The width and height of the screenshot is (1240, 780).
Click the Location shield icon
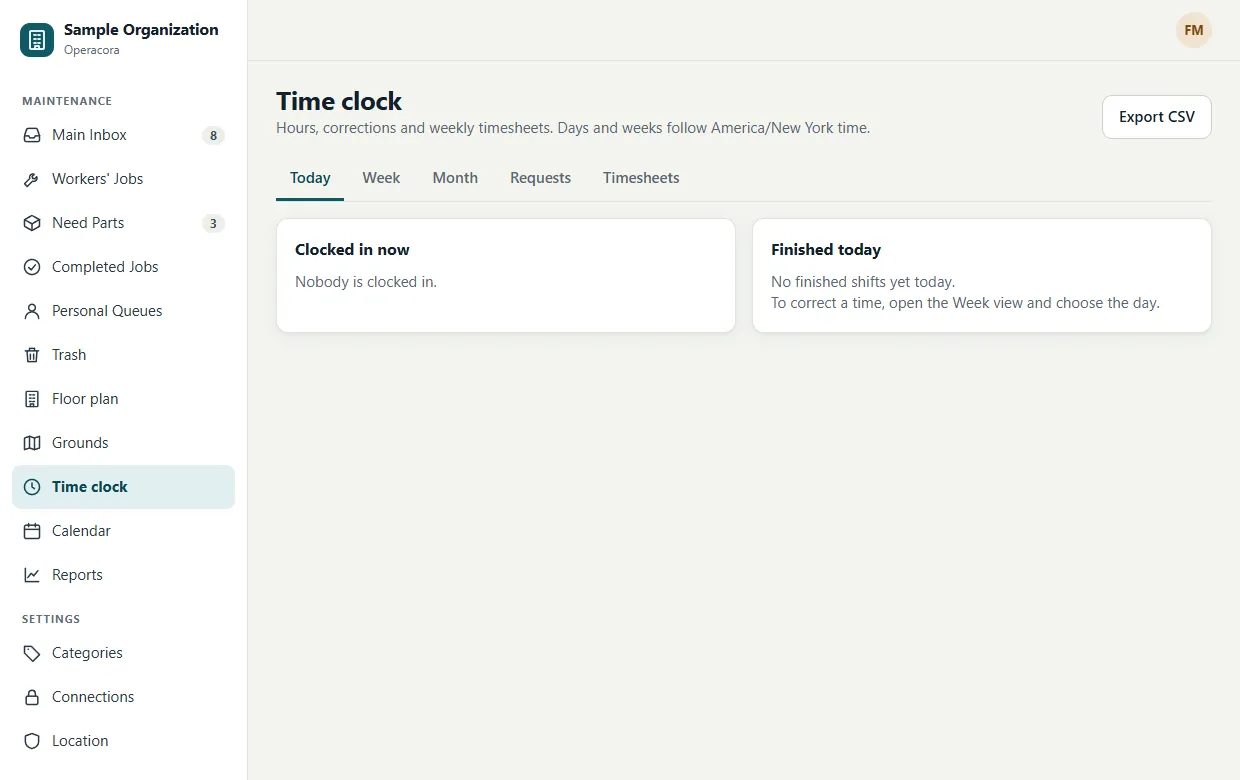(x=32, y=741)
